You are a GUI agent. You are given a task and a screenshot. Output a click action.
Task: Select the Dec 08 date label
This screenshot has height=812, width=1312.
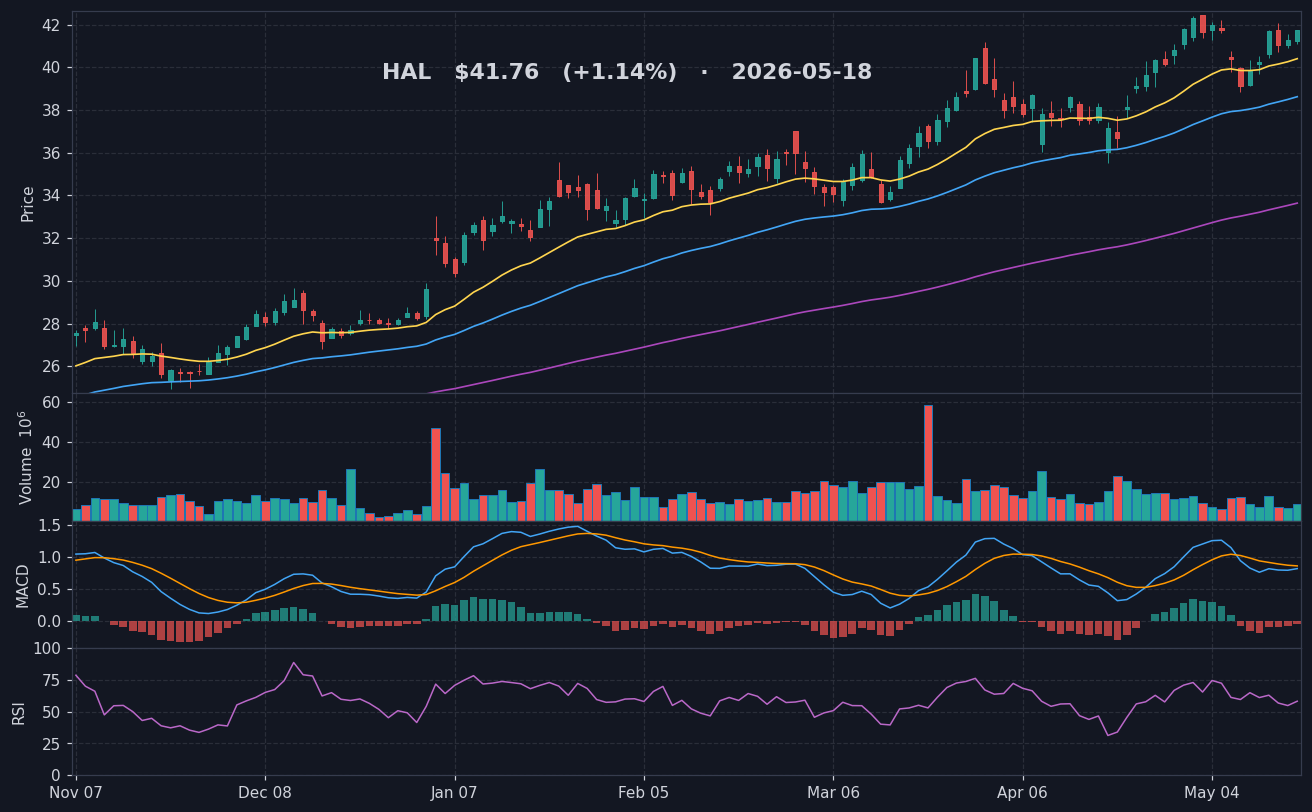tap(265, 794)
